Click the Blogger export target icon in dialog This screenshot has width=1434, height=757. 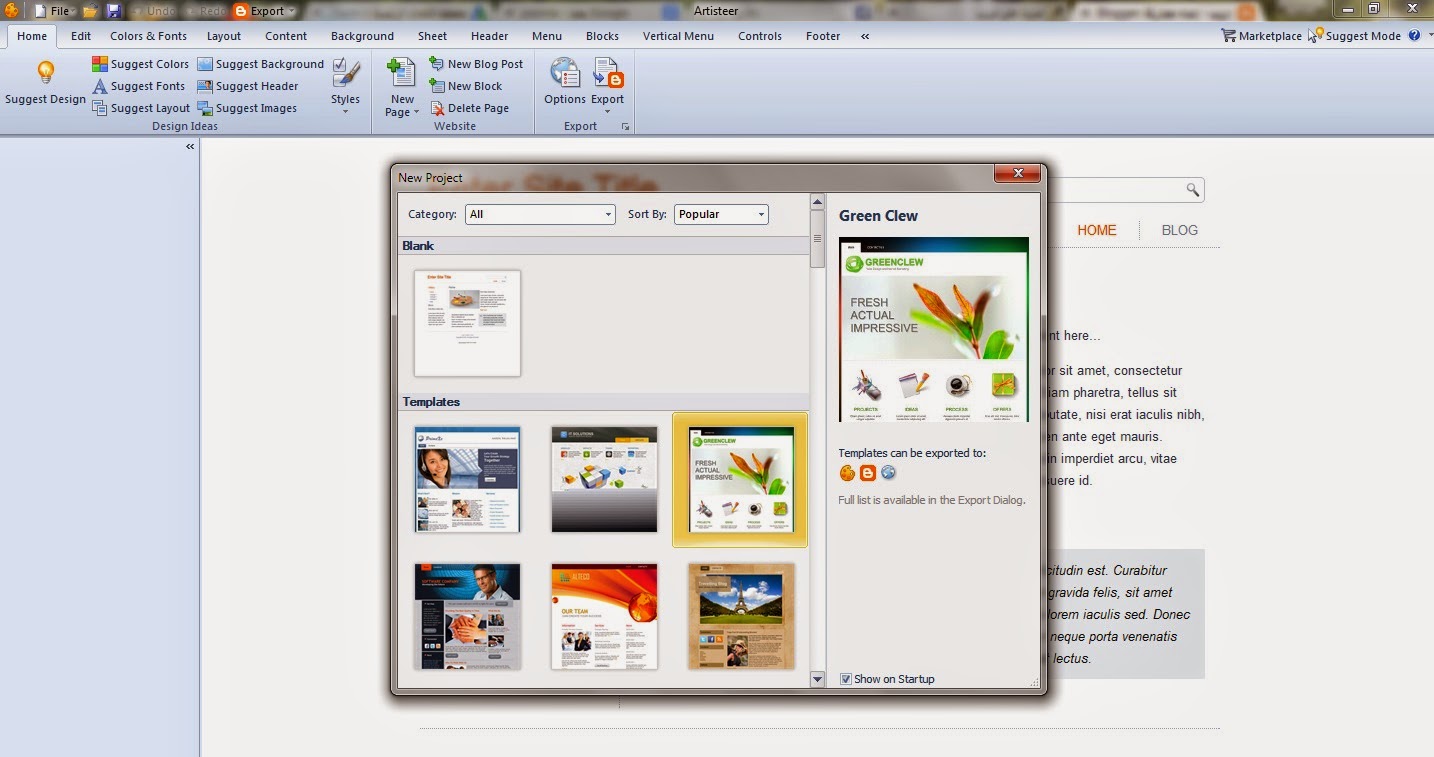[x=868, y=473]
